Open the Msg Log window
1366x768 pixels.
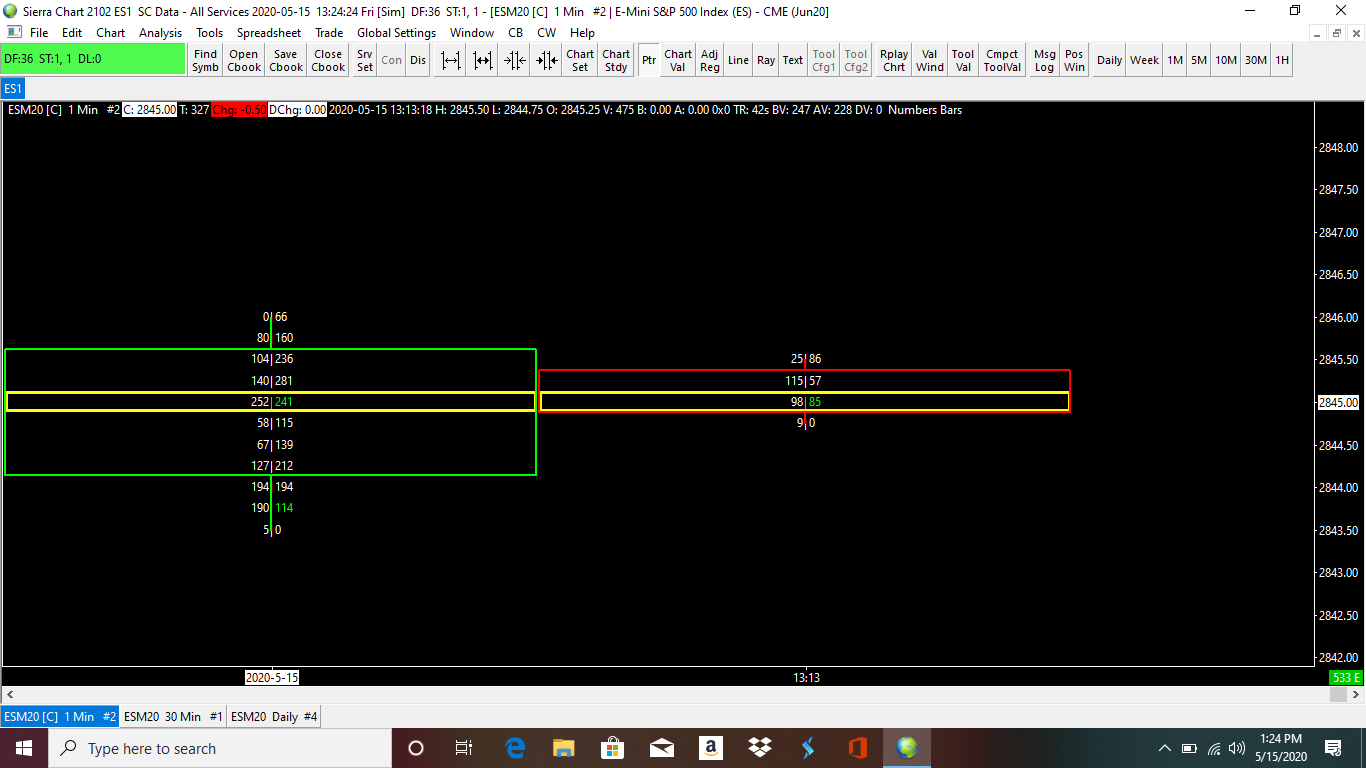click(x=1044, y=60)
